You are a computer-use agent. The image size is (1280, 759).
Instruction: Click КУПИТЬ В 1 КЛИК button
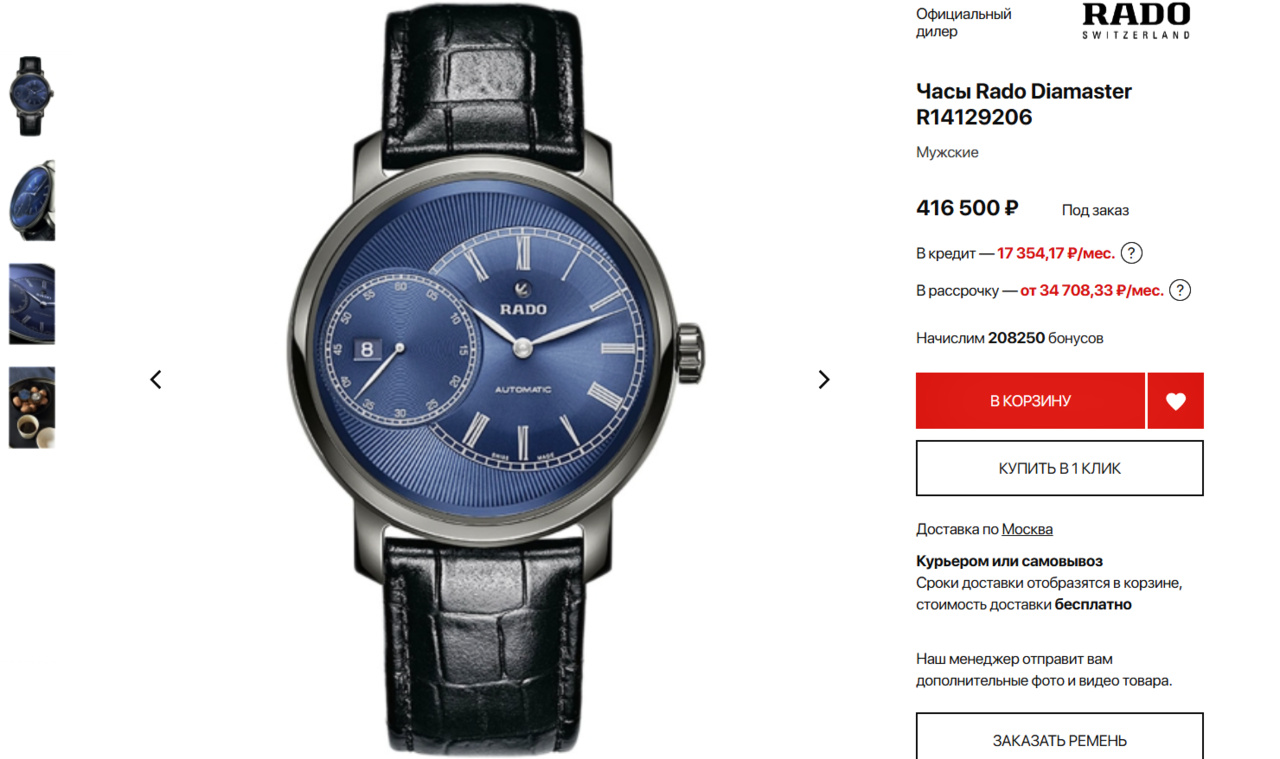(x=1060, y=468)
